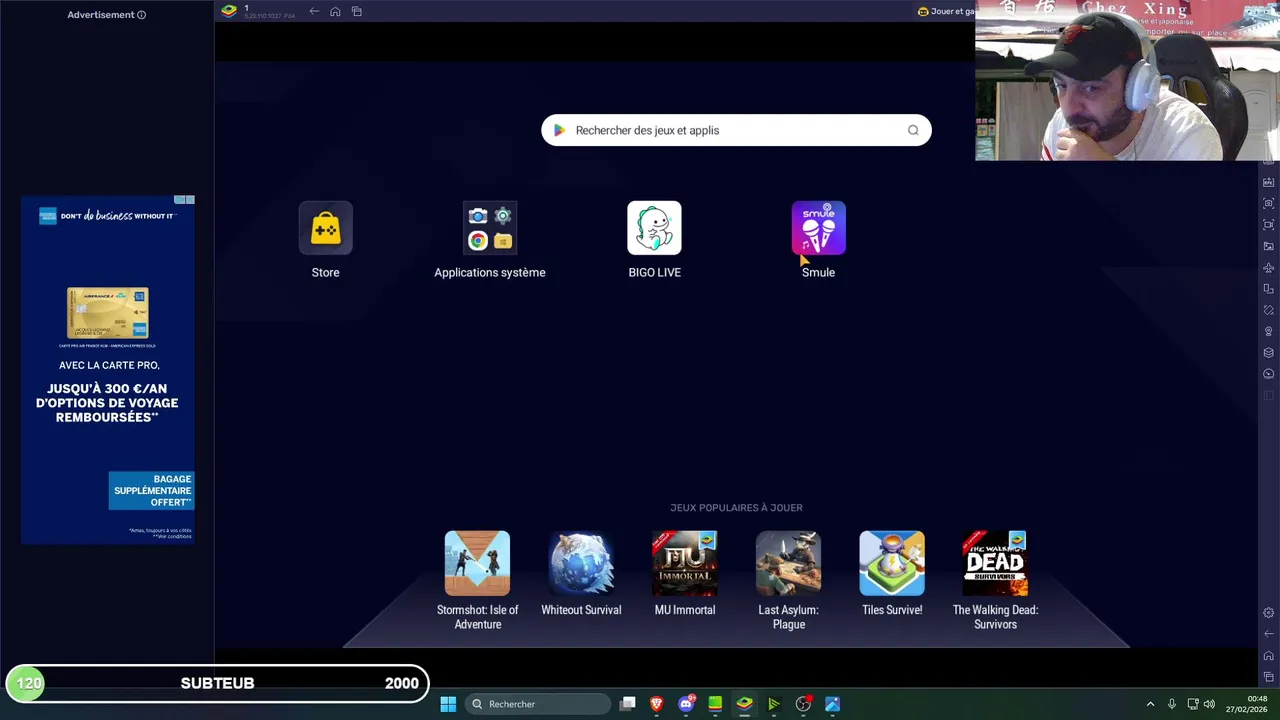Click the magnifier icon in BlueStacks search bar
This screenshot has width=1280, height=720.
coord(913,130)
